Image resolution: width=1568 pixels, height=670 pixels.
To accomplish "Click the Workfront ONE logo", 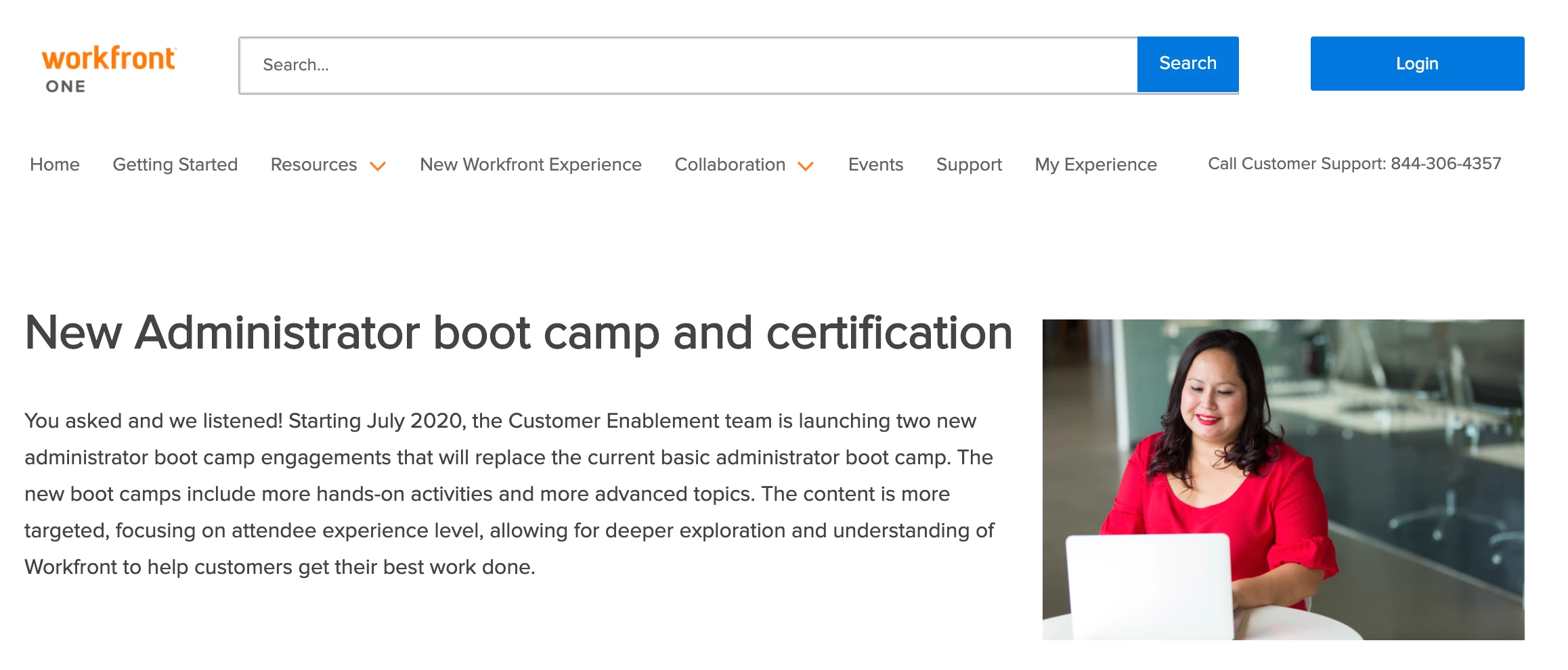I will (x=109, y=69).
